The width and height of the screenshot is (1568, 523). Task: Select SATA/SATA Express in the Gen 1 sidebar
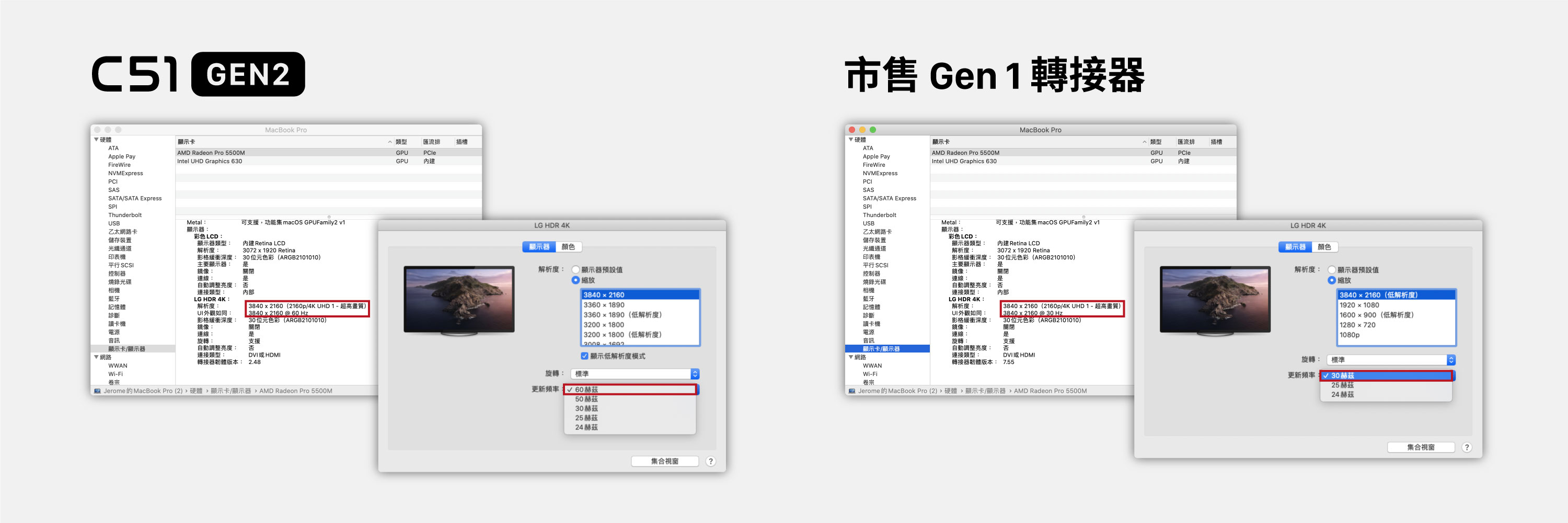coord(889,199)
